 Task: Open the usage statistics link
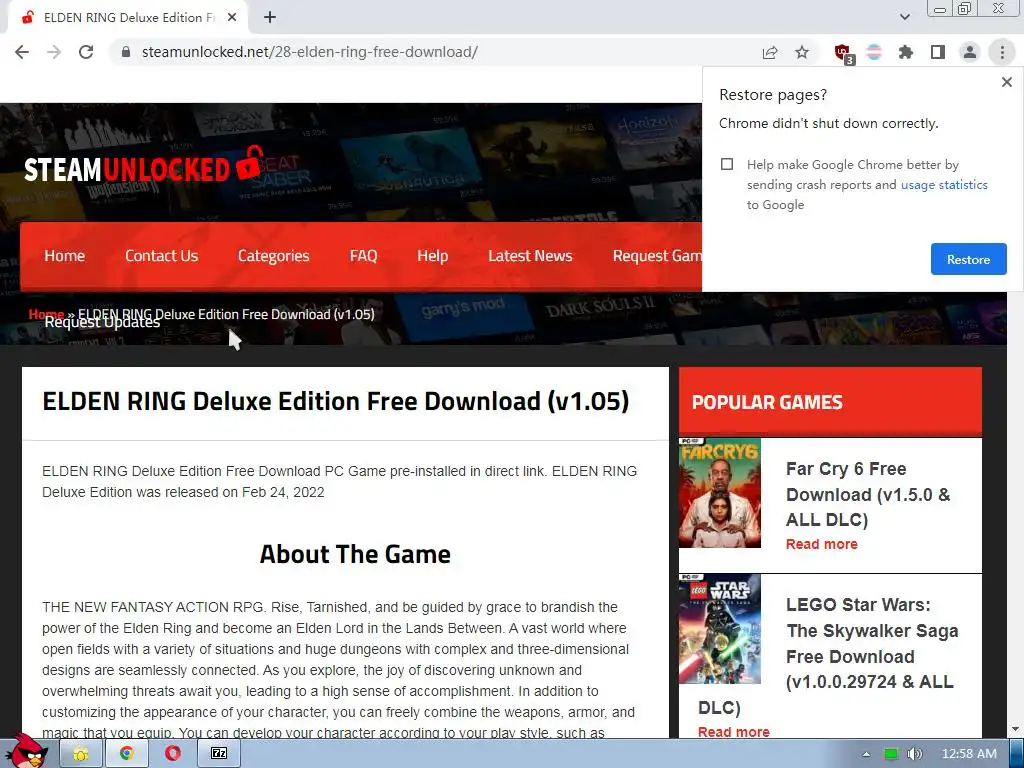coord(944,185)
